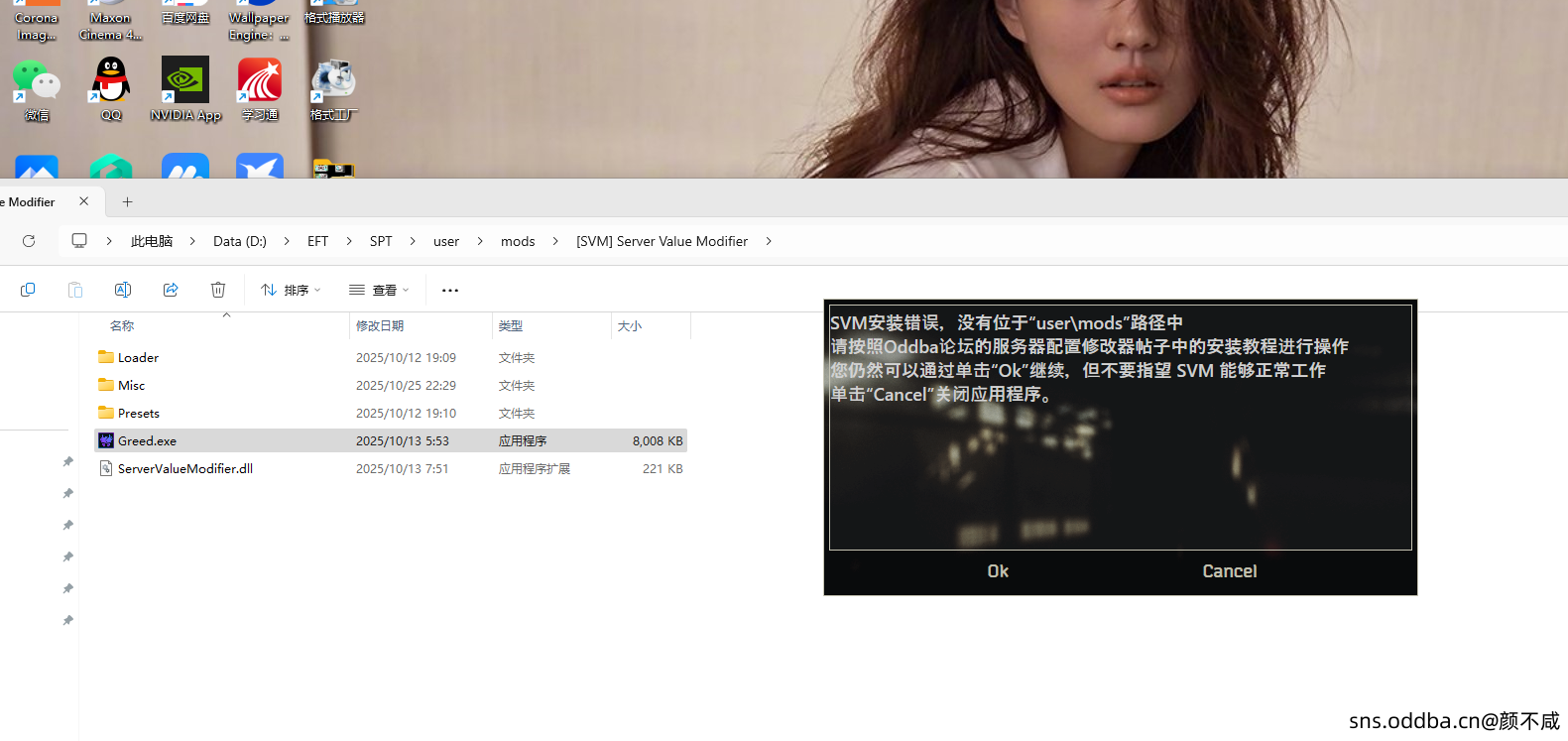Select the Greed.exe file
The image size is (1568, 741).
tap(147, 441)
